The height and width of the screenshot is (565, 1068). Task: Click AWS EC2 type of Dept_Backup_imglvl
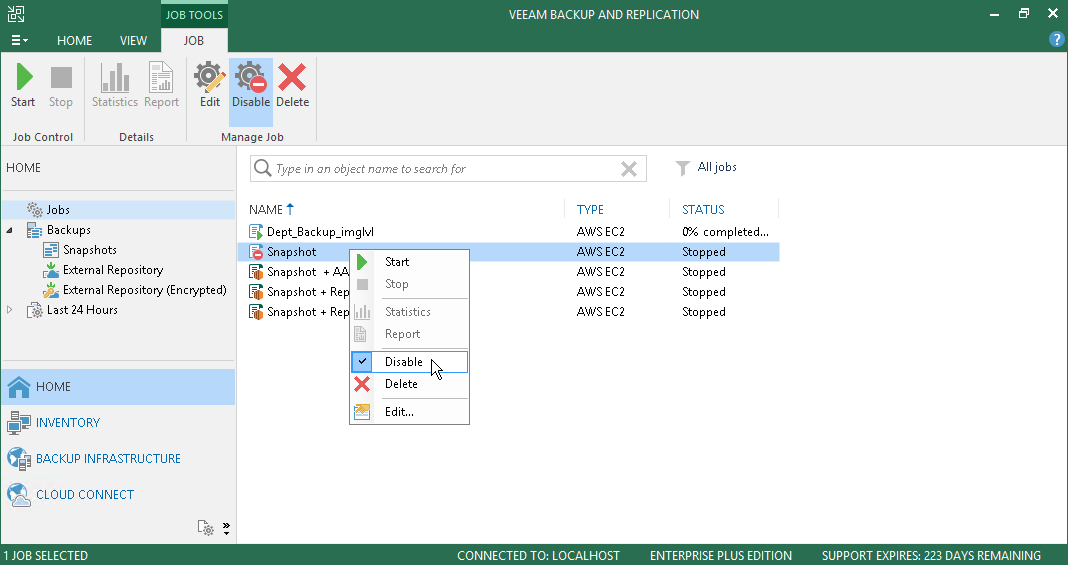600,231
